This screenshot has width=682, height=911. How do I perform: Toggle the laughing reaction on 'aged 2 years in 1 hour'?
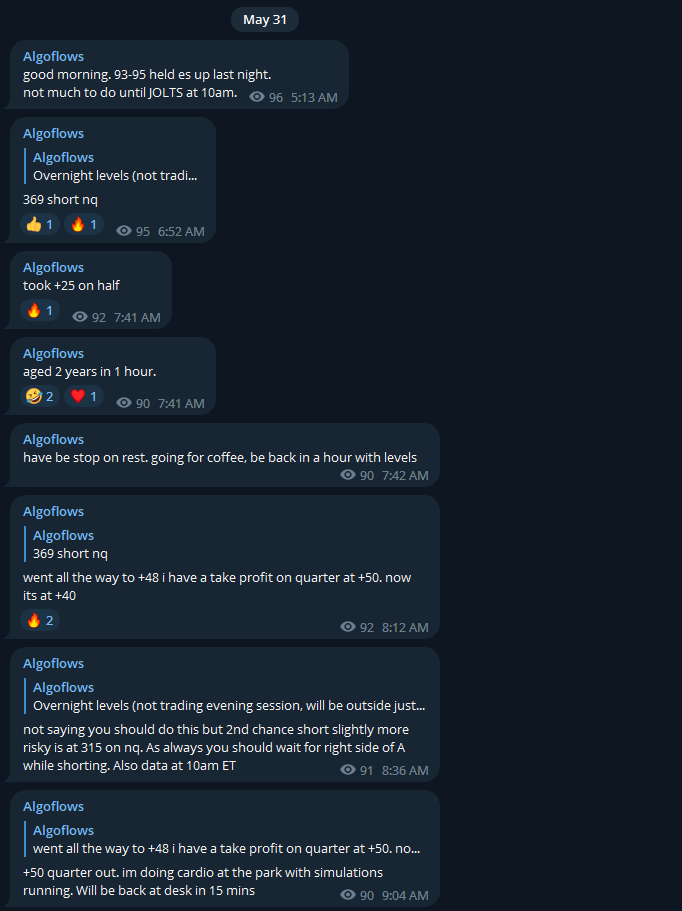(40, 396)
